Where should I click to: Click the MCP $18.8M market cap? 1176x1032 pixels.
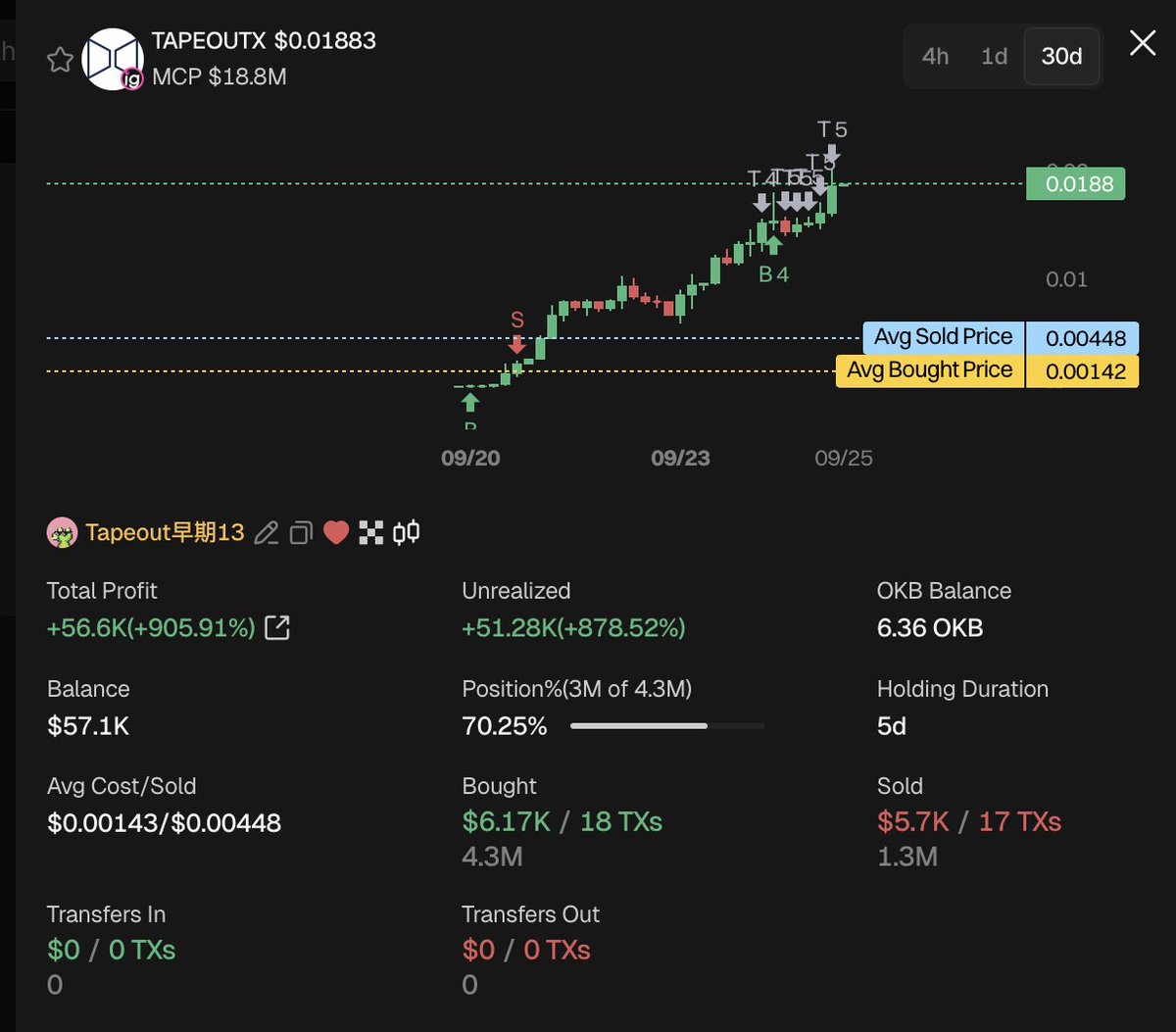pos(220,76)
